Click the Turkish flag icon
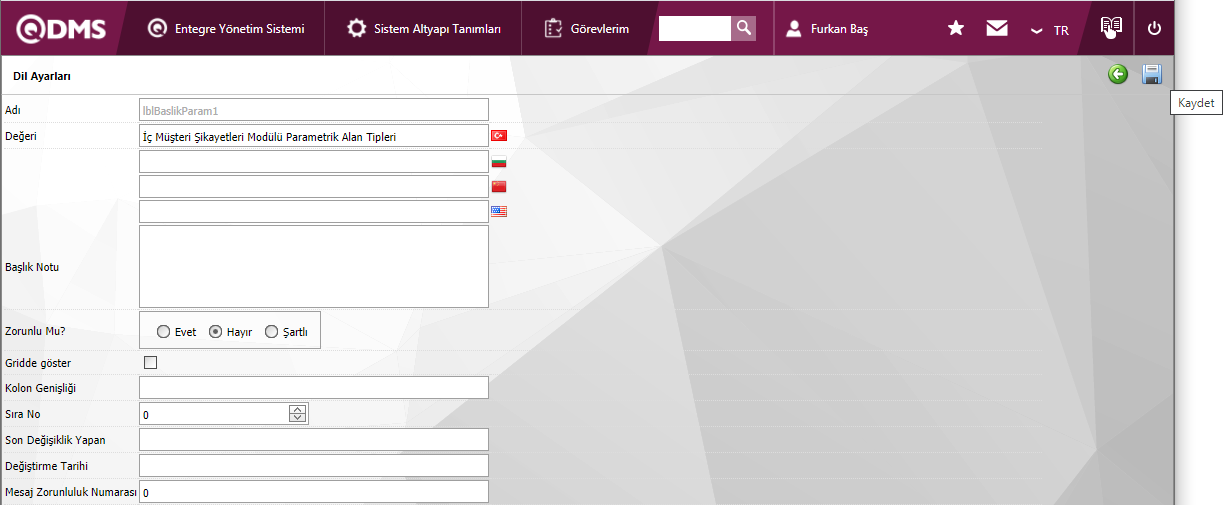Screen dimensions: 1226x505 tap(499, 135)
